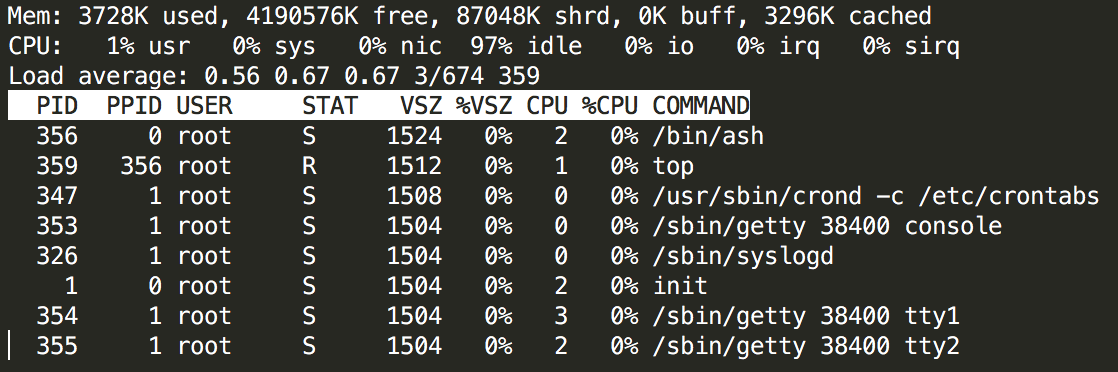
Task: Click the 97% idle CPU value
Action: coord(526,46)
